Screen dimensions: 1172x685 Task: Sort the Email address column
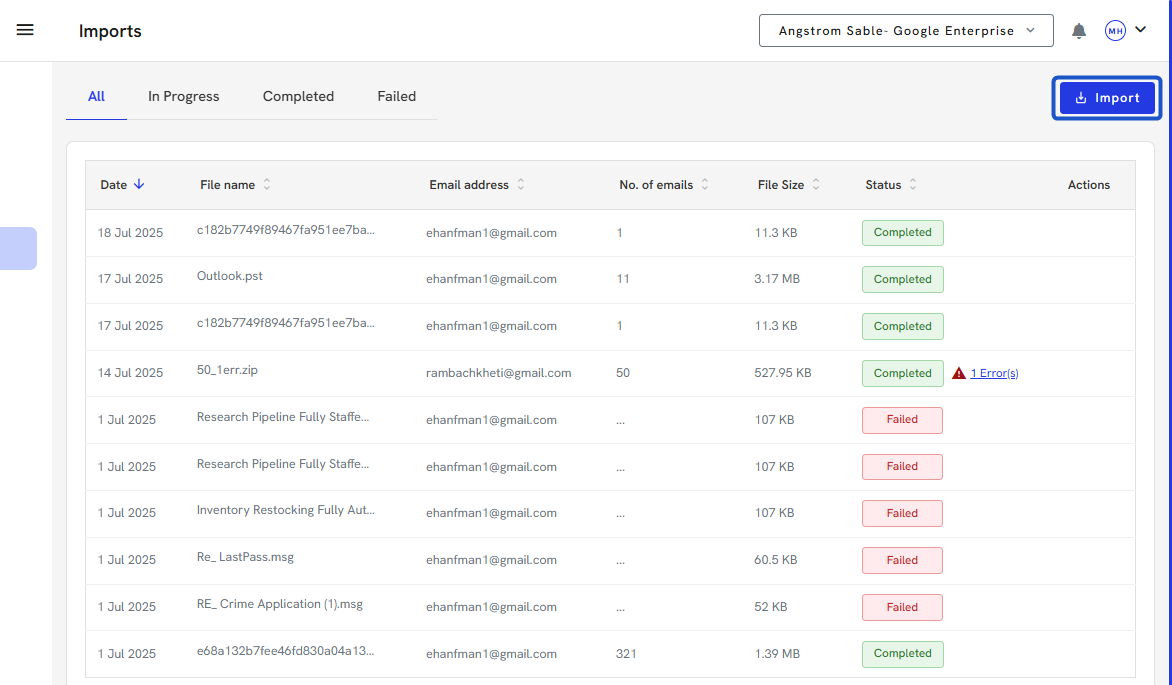[x=521, y=185]
